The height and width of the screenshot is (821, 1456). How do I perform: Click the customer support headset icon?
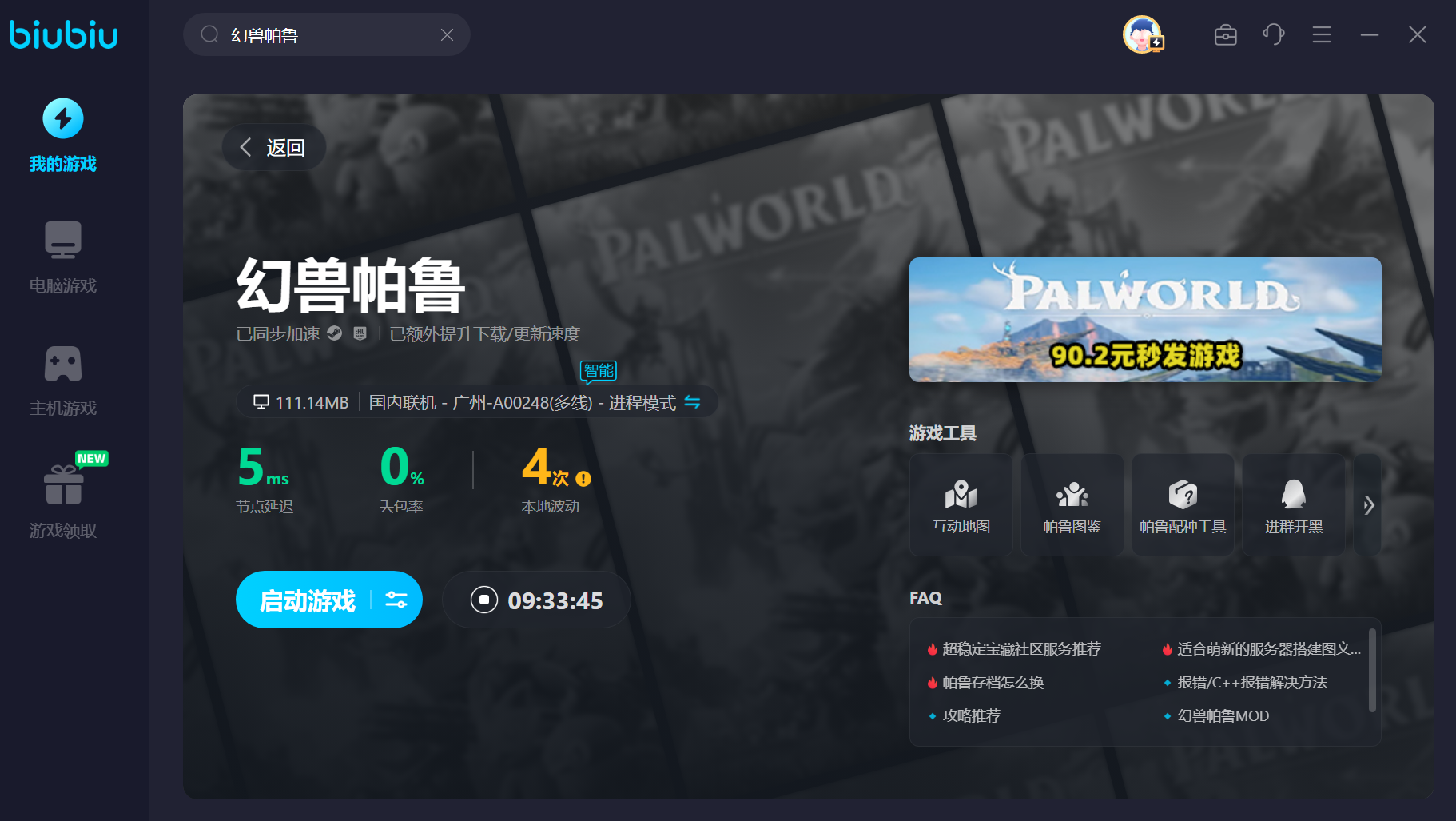point(1273,34)
